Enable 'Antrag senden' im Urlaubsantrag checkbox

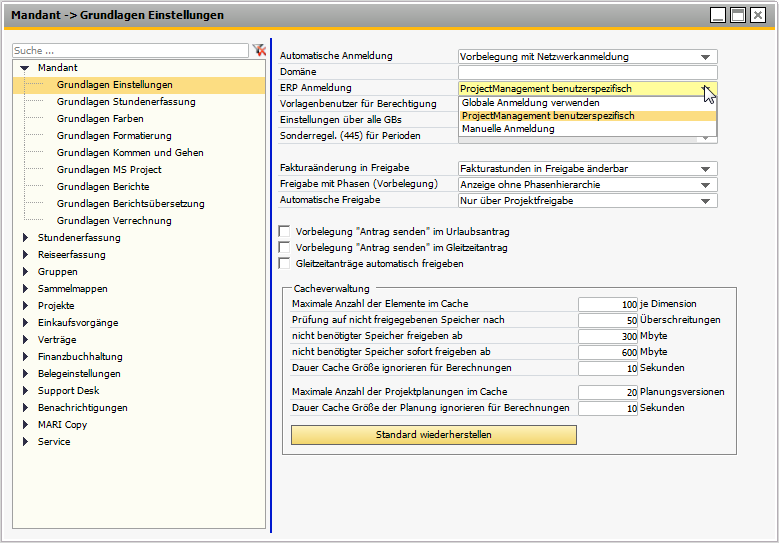pyautogui.click(x=284, y=231)
